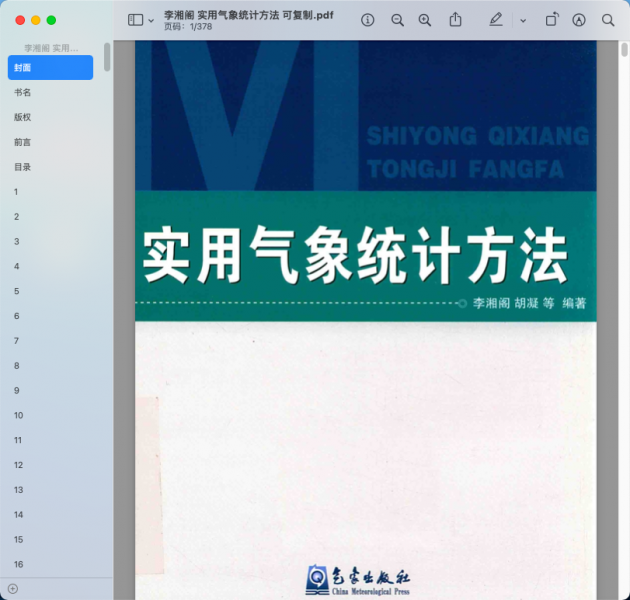Select outline entry 10 in sidebar

point(18,415)
